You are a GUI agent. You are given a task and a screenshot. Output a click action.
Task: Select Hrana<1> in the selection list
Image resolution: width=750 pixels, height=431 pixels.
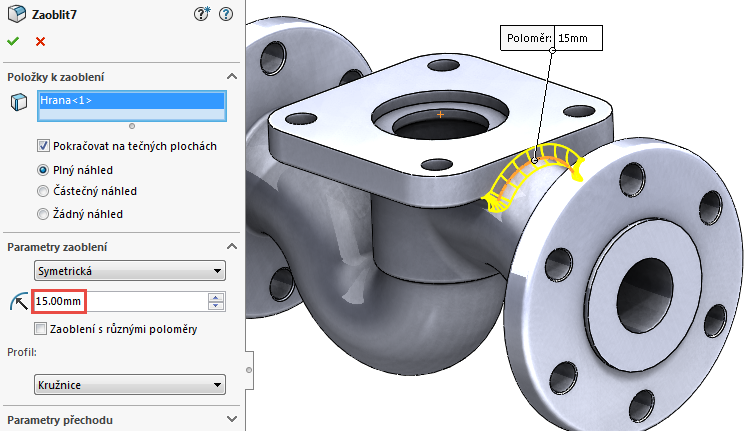(132, 100)
